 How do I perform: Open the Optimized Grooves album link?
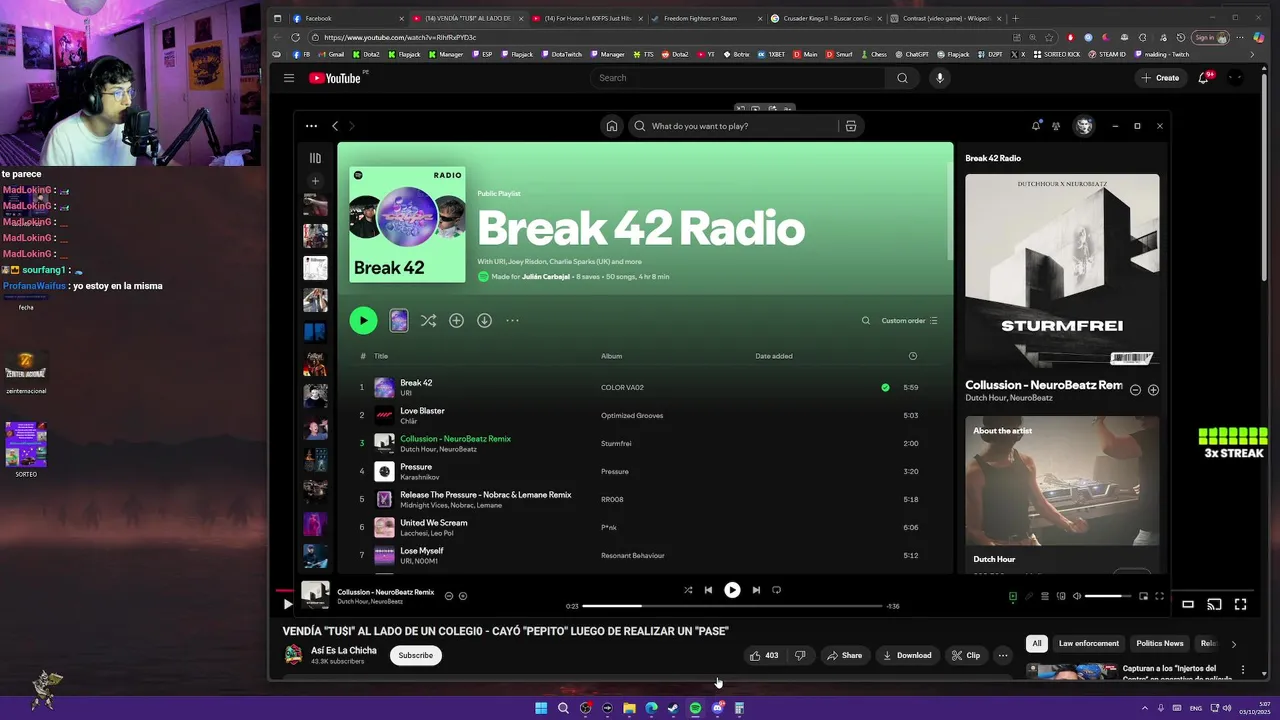click(x=632, y=415)
